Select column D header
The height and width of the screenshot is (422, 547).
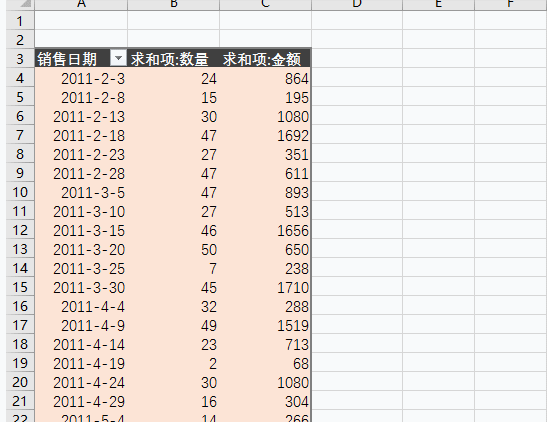coord(357,4)
